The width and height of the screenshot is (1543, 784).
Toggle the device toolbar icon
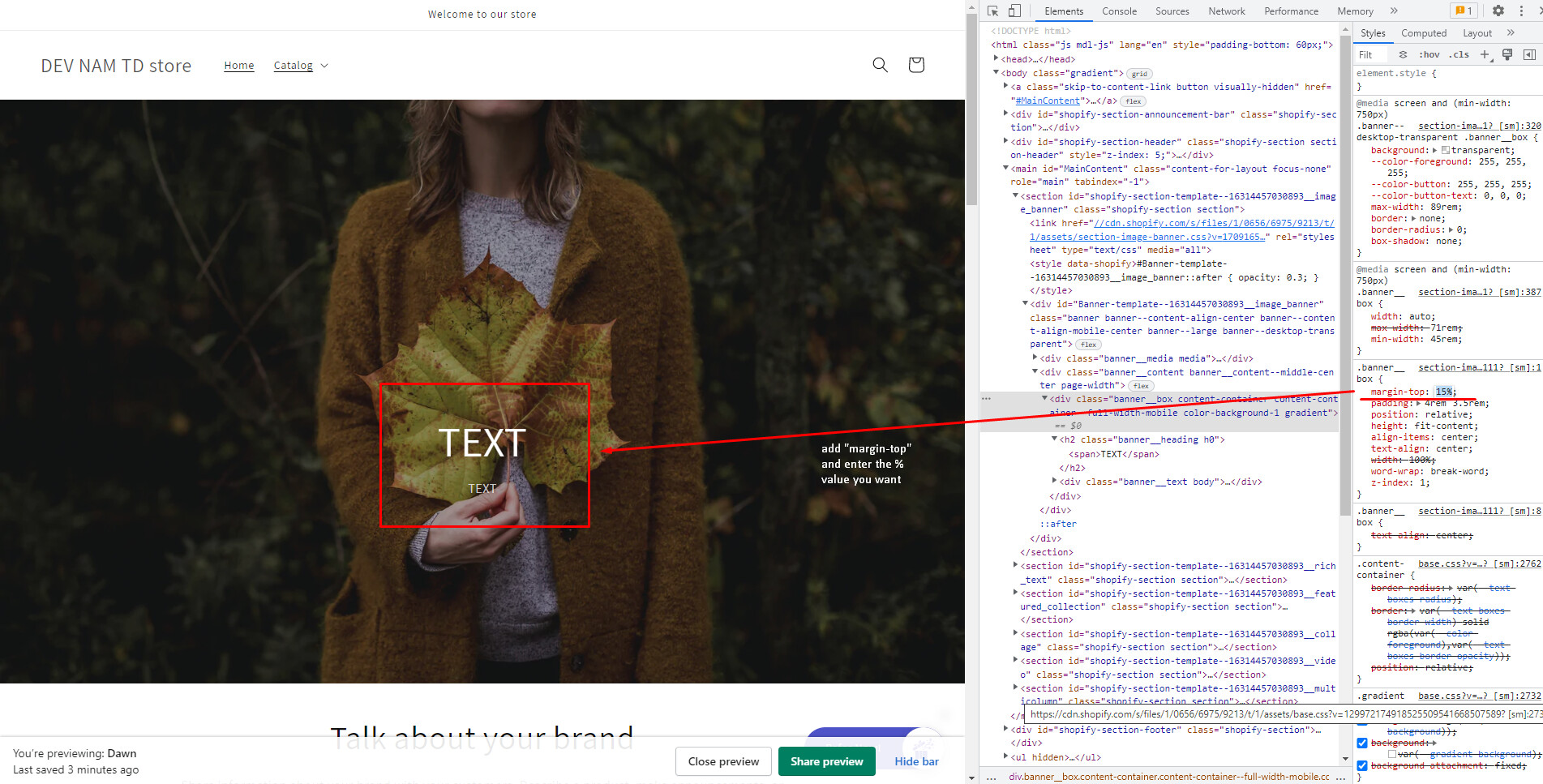(x=1014, y=11)
